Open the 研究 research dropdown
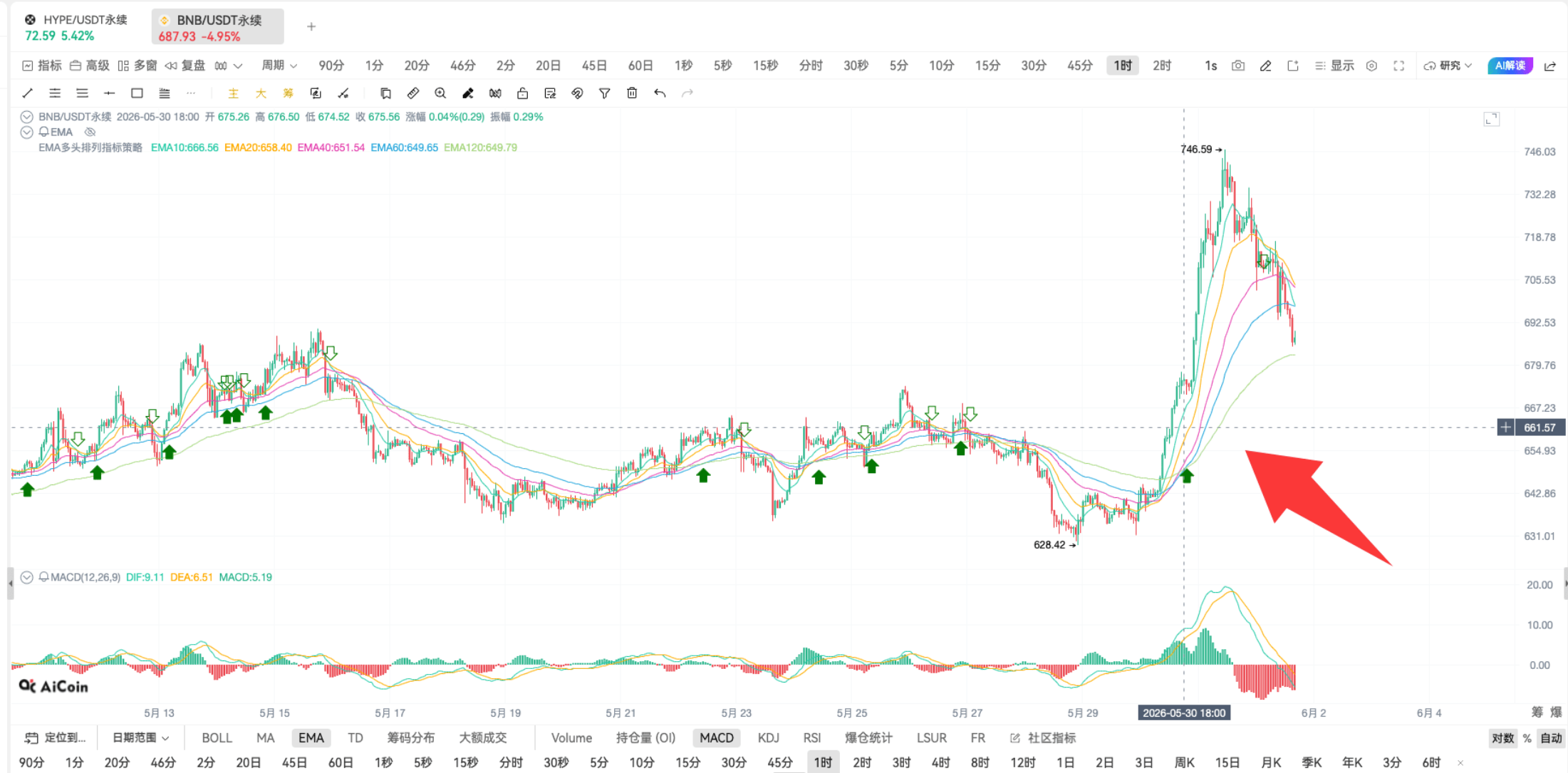 coord(1448,66)
